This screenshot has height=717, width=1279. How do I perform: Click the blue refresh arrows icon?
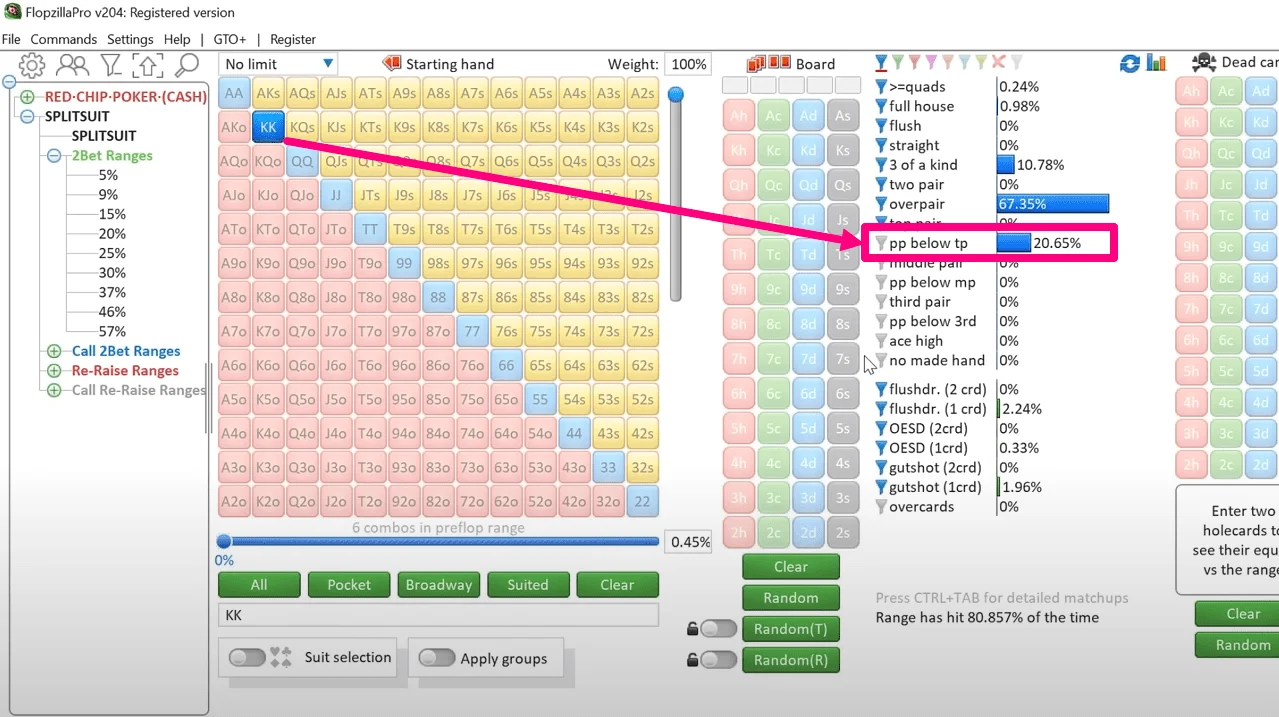tap(1130, 63)
